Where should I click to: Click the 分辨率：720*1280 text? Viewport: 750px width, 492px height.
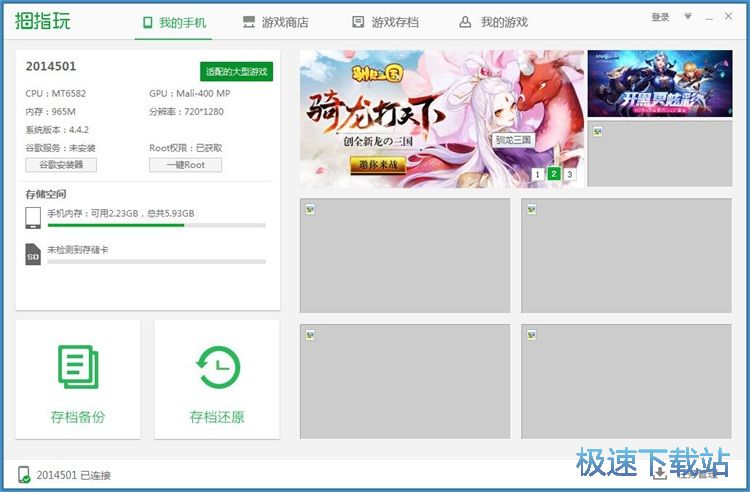click(187, 111)
